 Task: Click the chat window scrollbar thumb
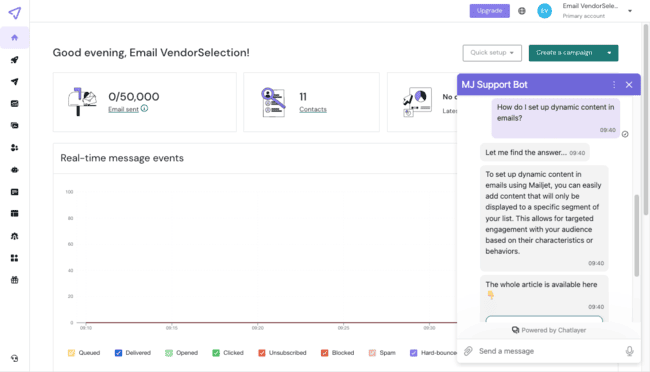[637, 236]
